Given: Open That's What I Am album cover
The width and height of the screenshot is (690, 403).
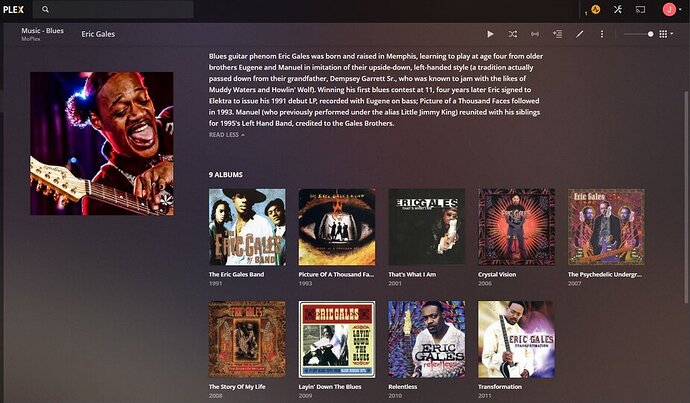Looking at the screenshot, I should [427, 227].
